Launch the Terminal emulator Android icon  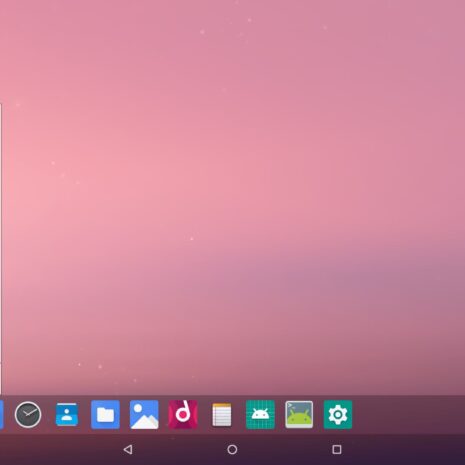299,414
